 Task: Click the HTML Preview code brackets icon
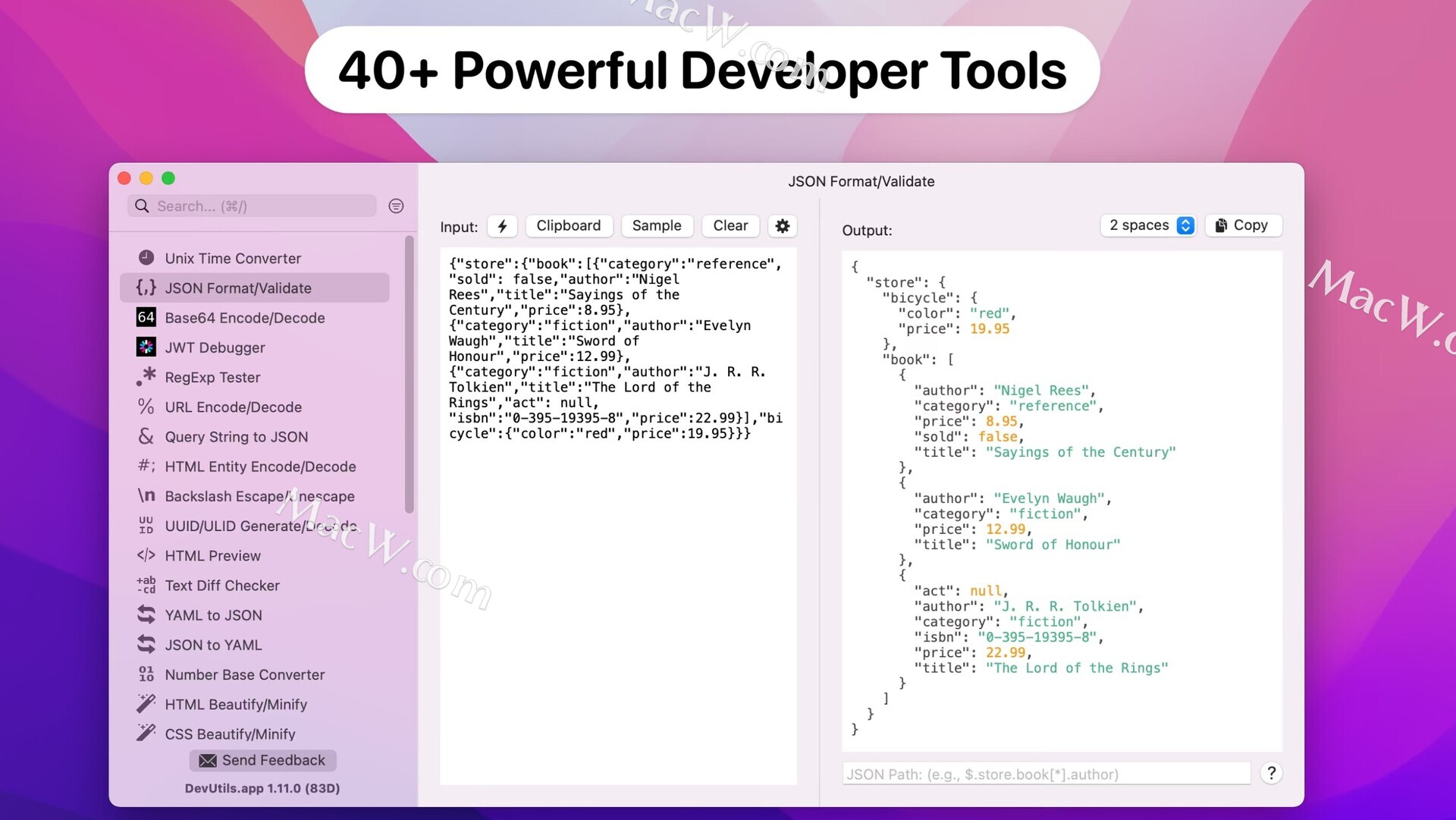click(x=146, y=555)
